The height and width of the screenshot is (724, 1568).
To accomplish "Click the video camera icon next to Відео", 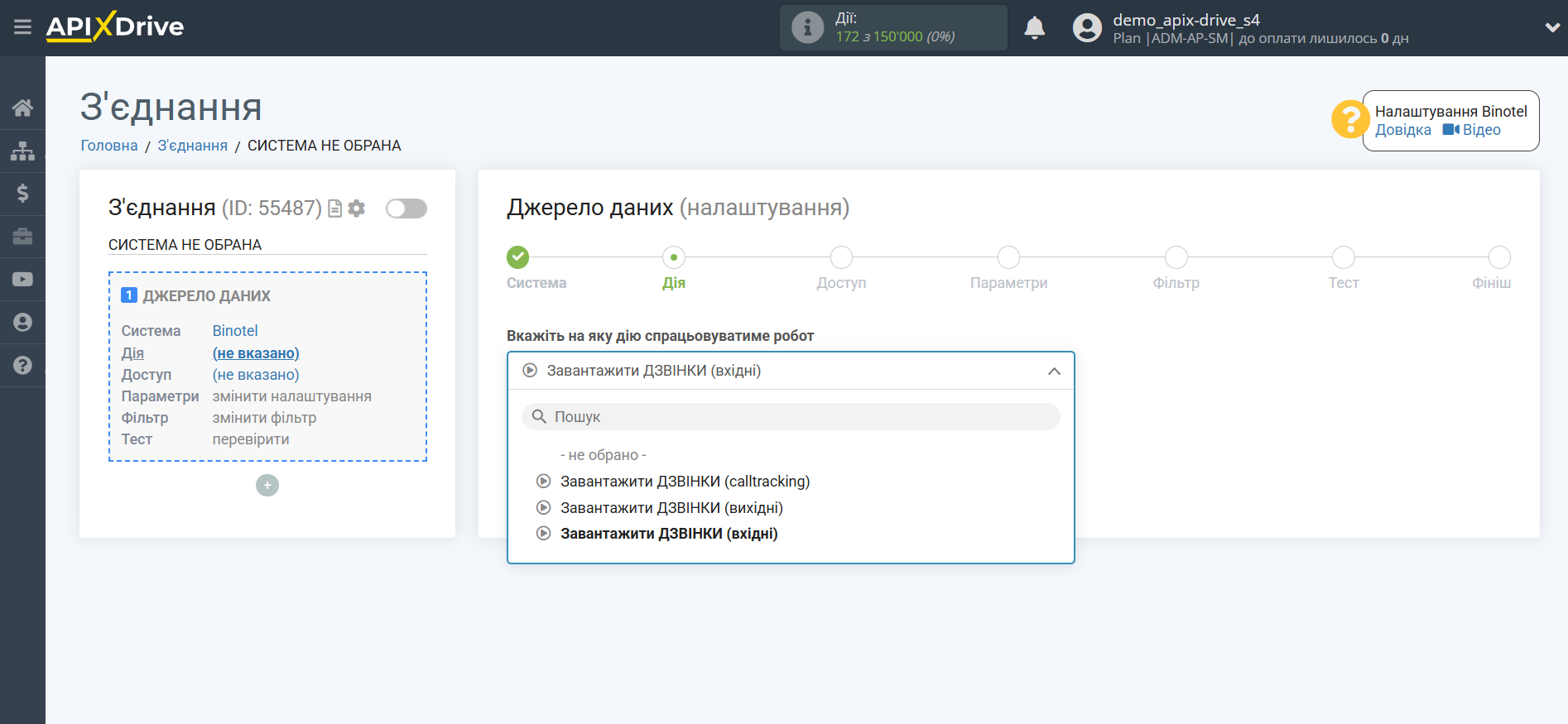I will pyautogui.click(x=1450, y=130).
